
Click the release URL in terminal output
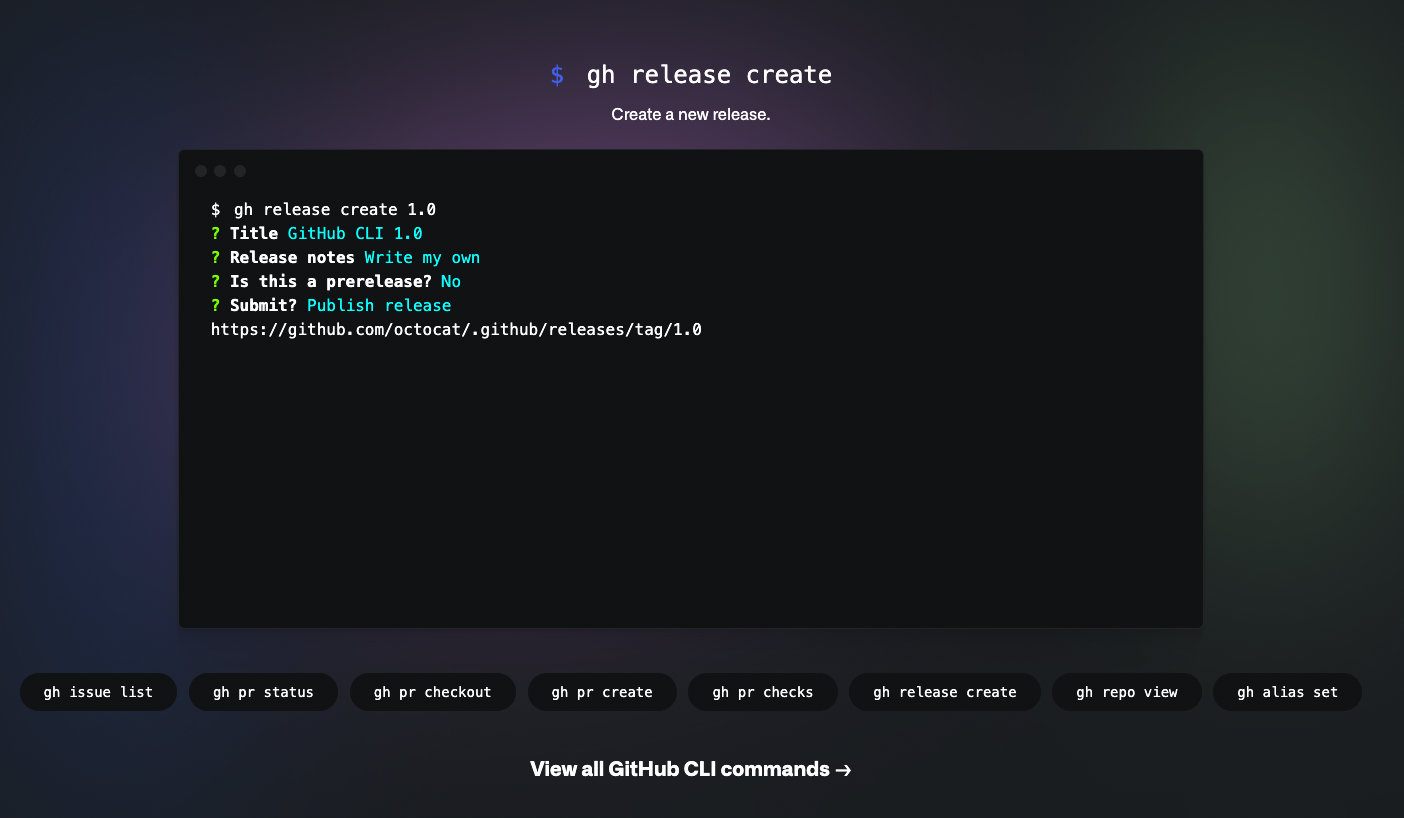point(456,329)
